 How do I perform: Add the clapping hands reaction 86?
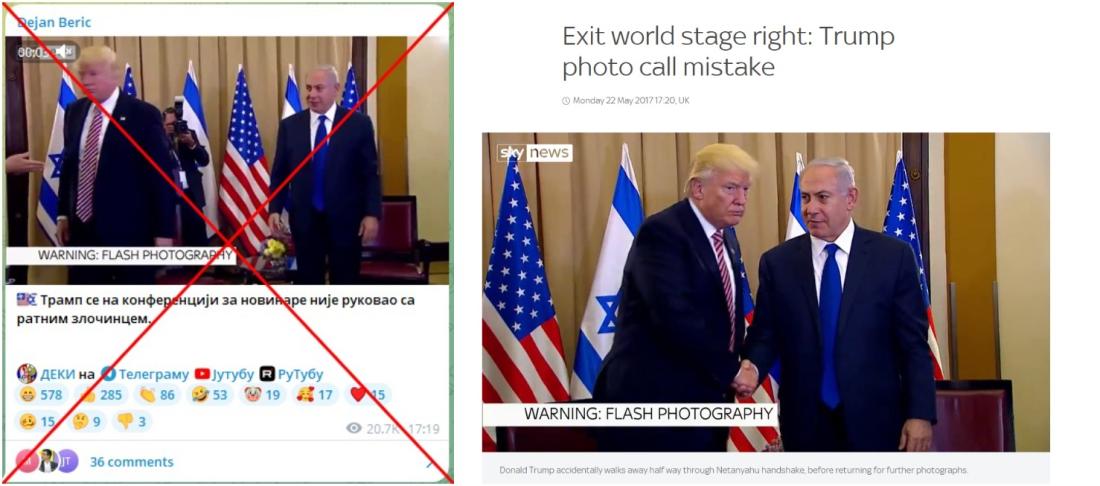tap(156, 395)
